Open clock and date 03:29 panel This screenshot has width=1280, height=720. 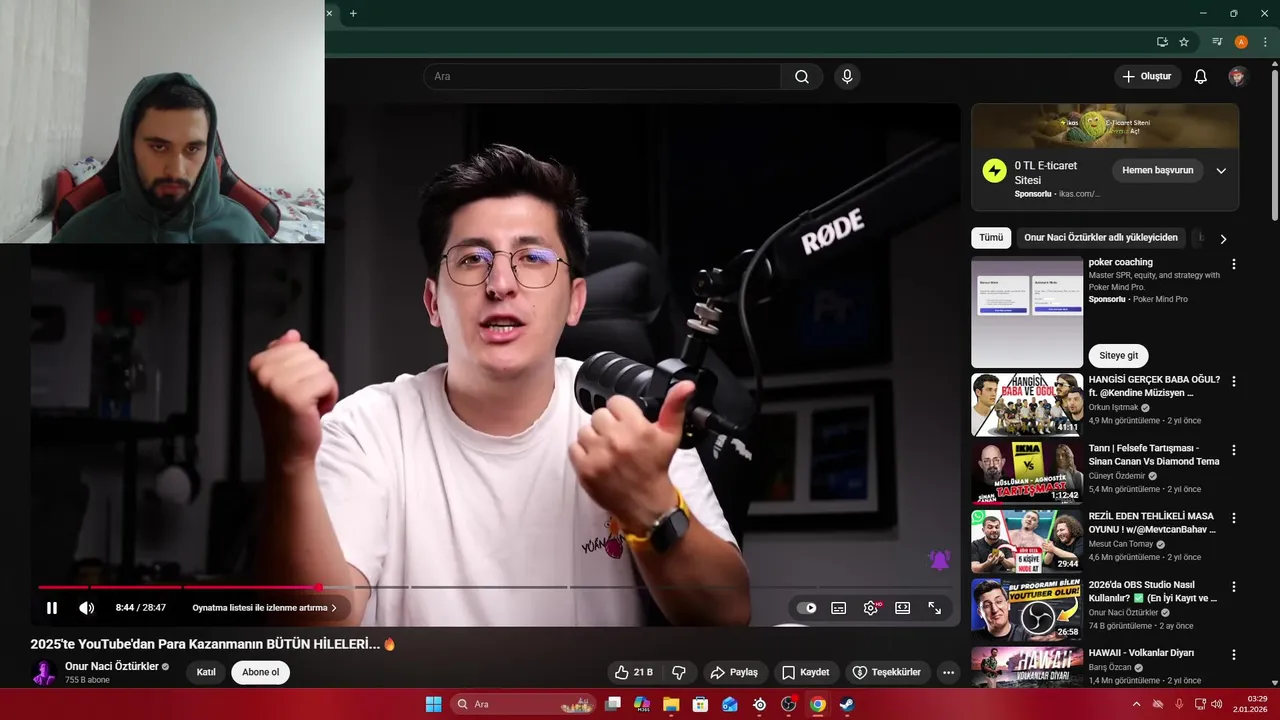1251,704
